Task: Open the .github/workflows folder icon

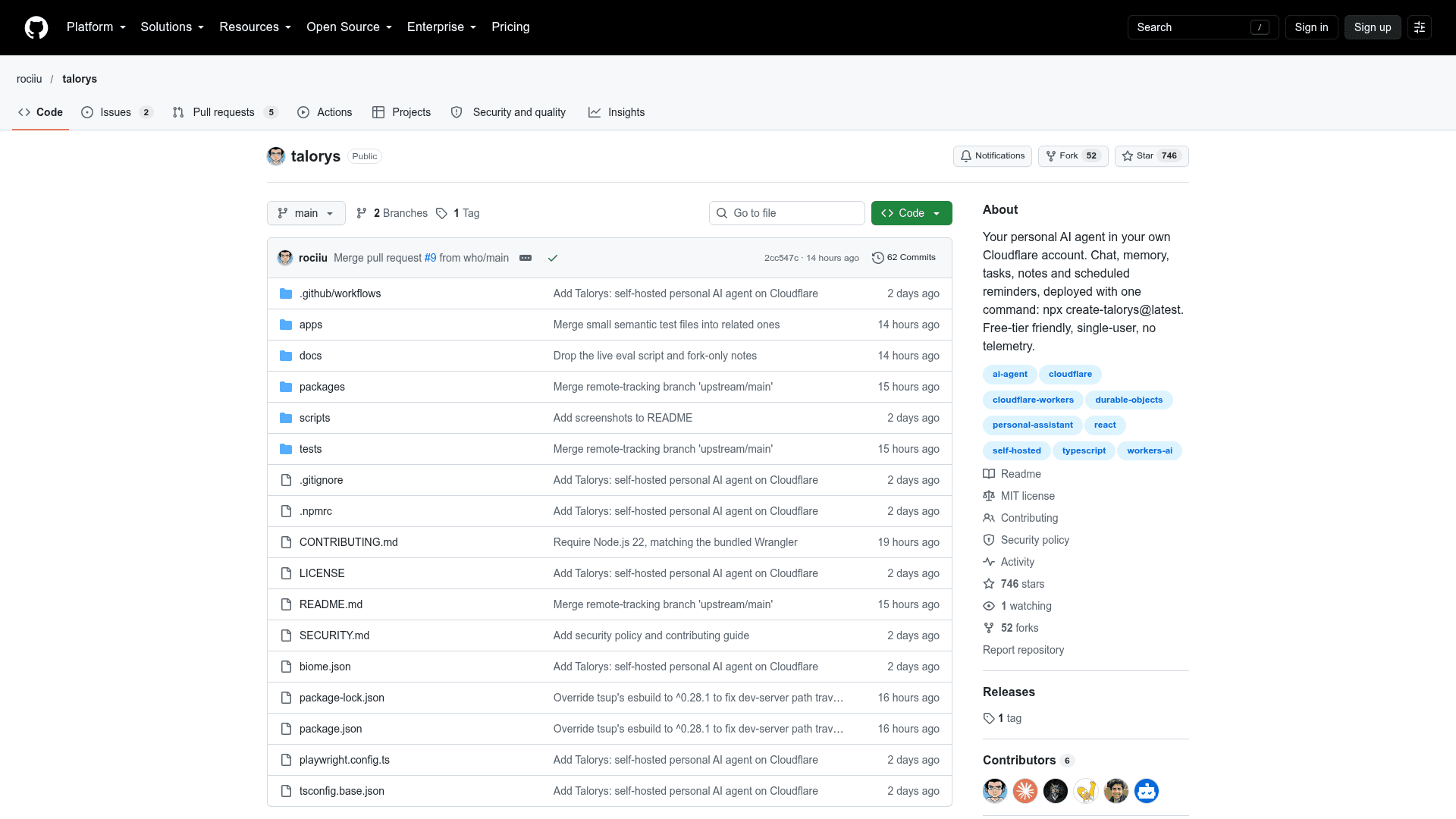Action: tap(286, 293)
